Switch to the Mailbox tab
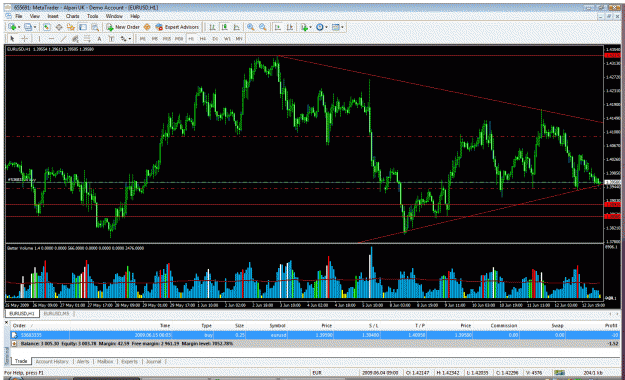Image resolution: width=625 pixels, height=380 pixels. tap(105, 362)
